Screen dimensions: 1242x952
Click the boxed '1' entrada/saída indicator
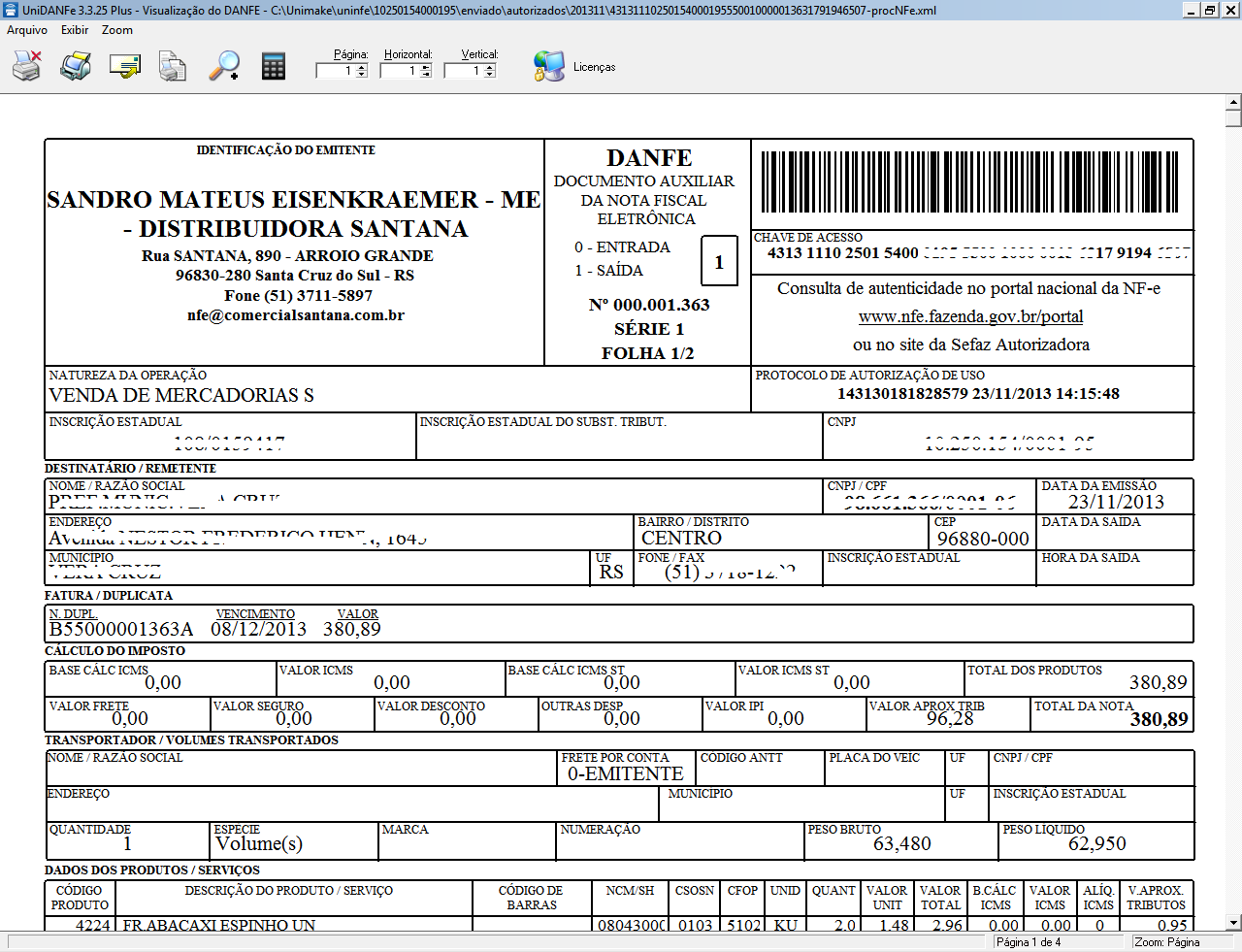(719, 261)
